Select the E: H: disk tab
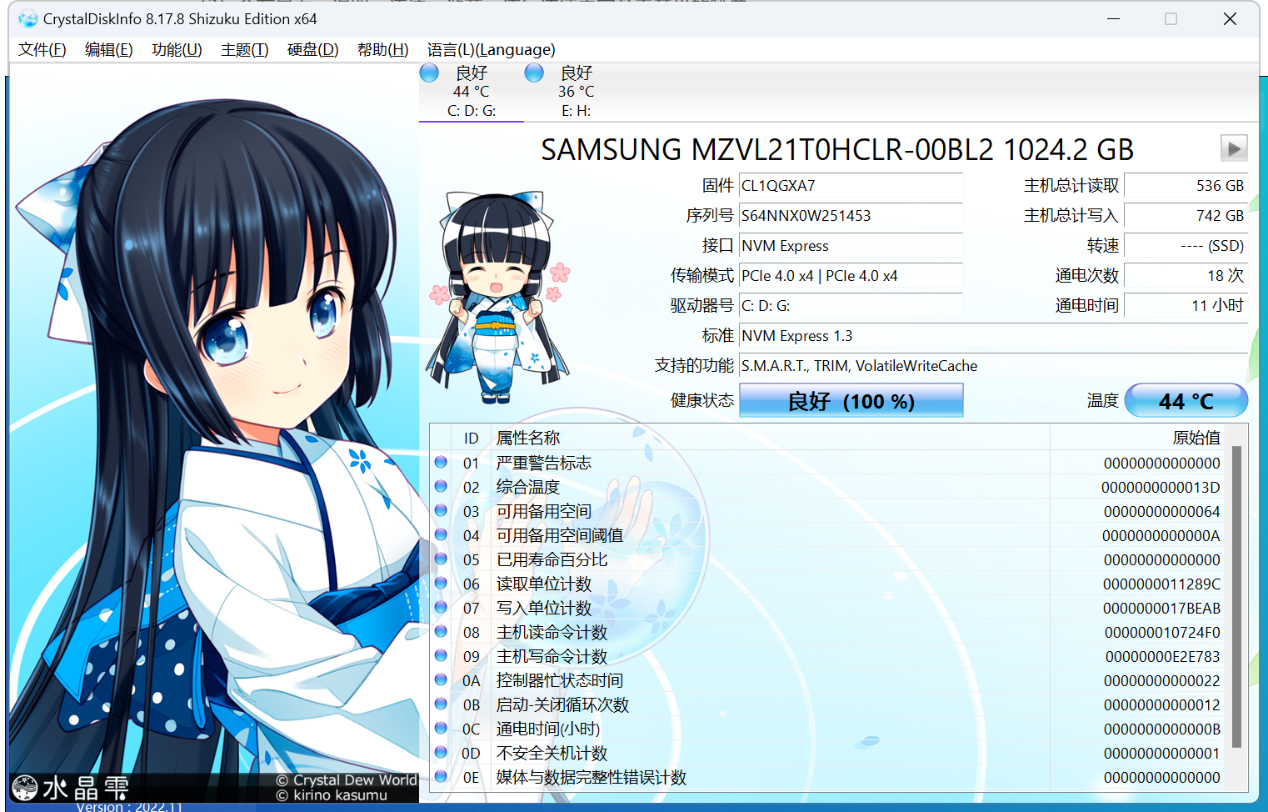Viewport: 1268px width, 812px height. pos(575,92)
